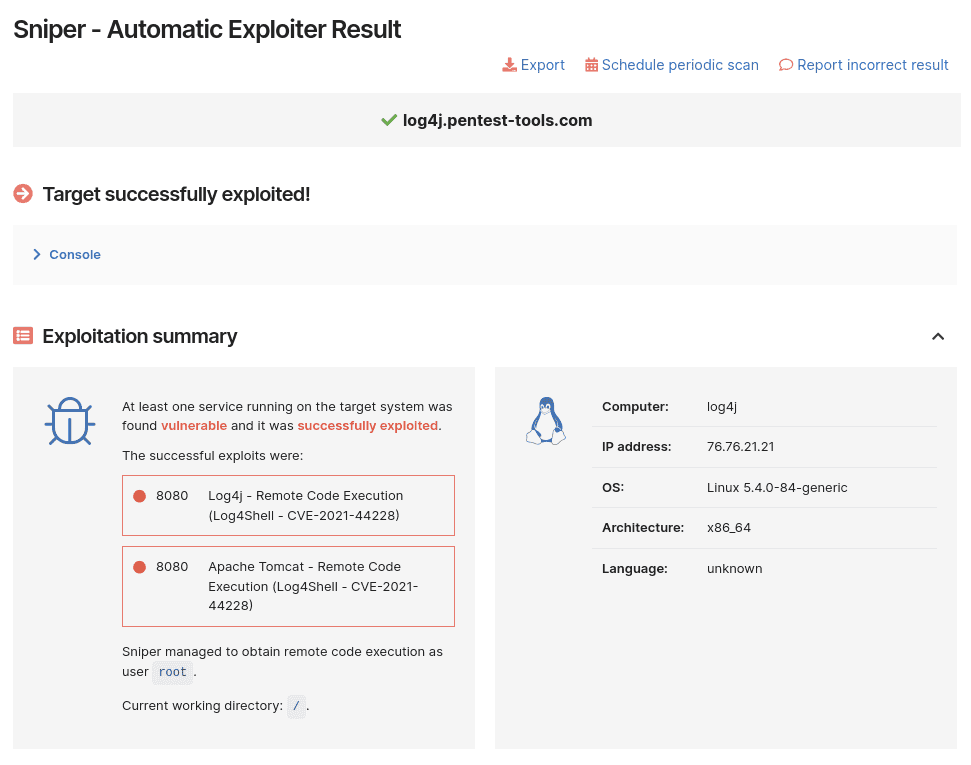The height and width of the screenshot is (765, 971).
Task: Click the speech bubble icon for reporting results
Action: point(786,64)
